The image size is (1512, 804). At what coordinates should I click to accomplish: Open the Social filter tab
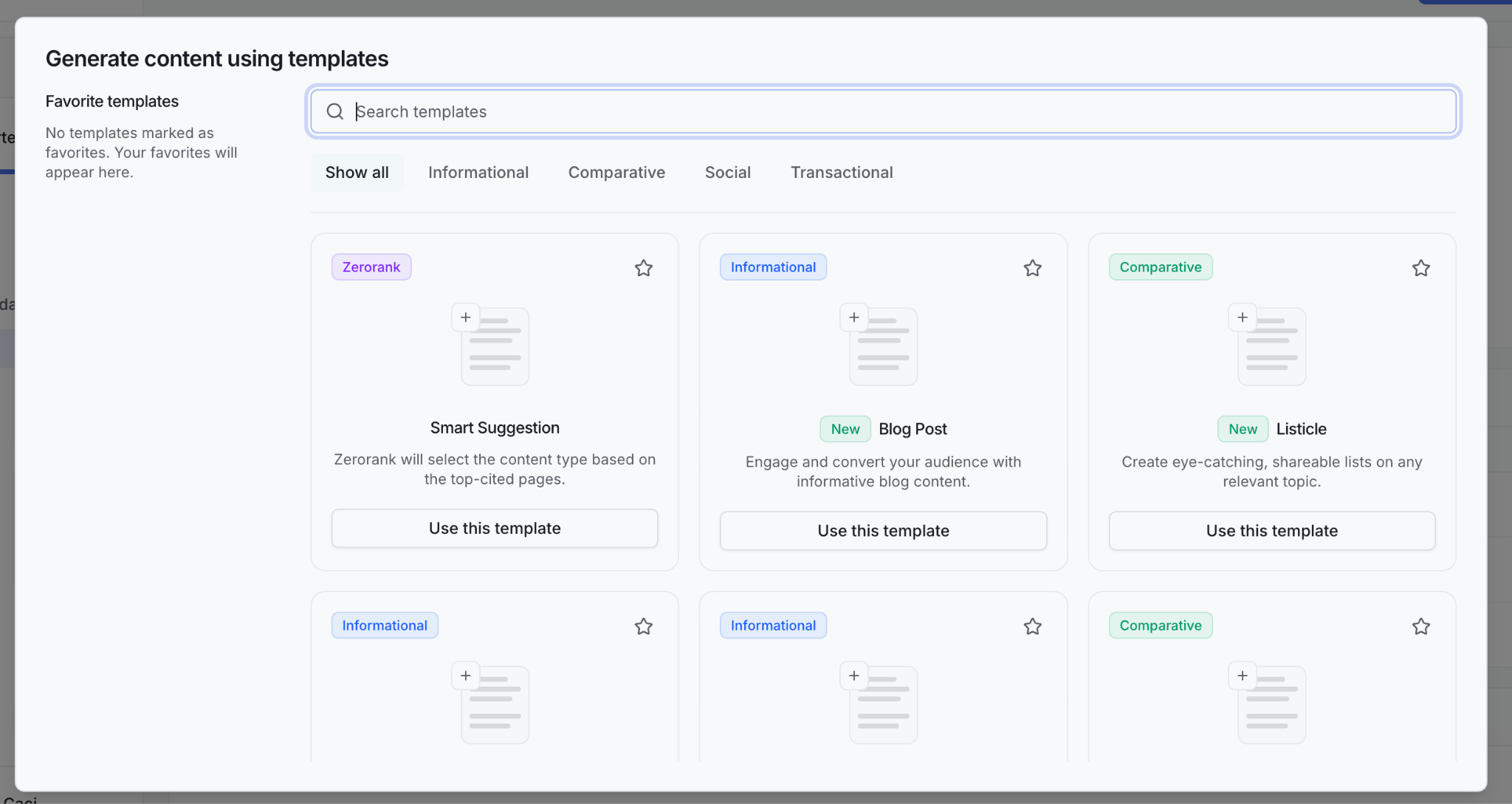(x=727, y=172)
